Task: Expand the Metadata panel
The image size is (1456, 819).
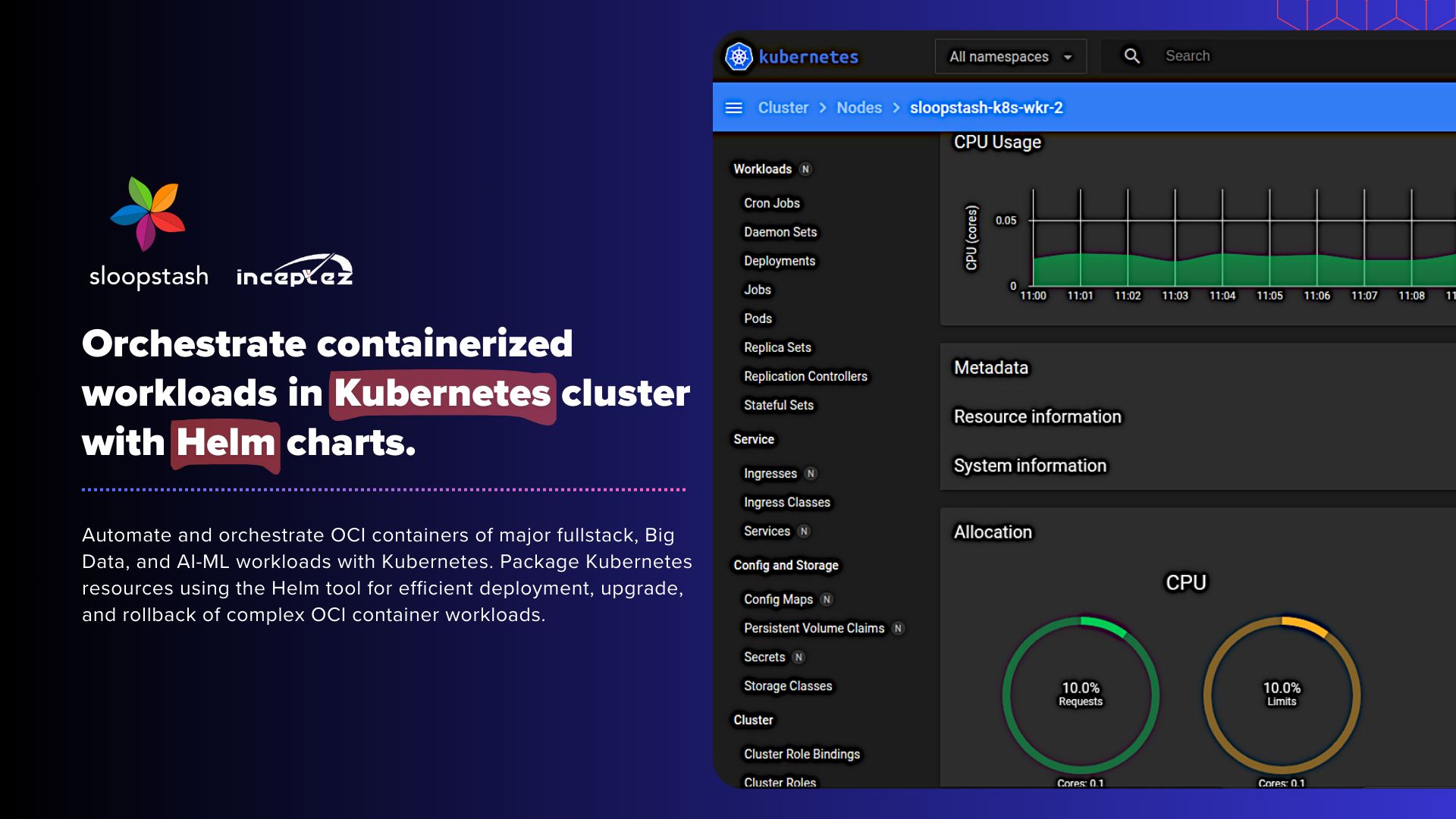Action: pos(990,368)
